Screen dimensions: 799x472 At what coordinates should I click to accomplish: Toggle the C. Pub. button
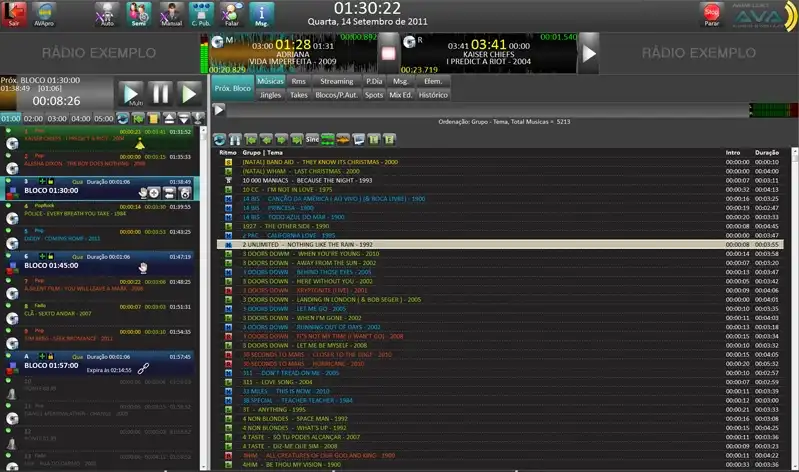pyautogui.click(x=201, y=14)
